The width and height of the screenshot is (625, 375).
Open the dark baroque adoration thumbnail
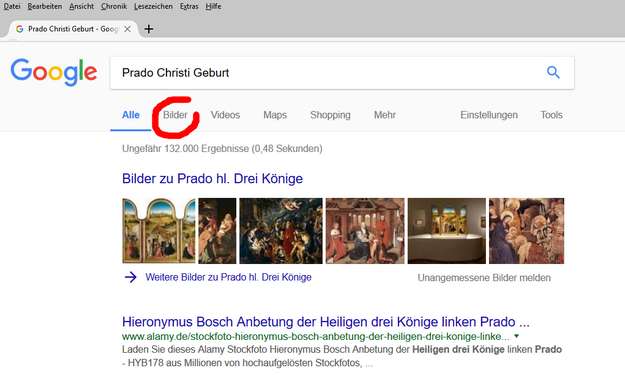click(281, 231)
